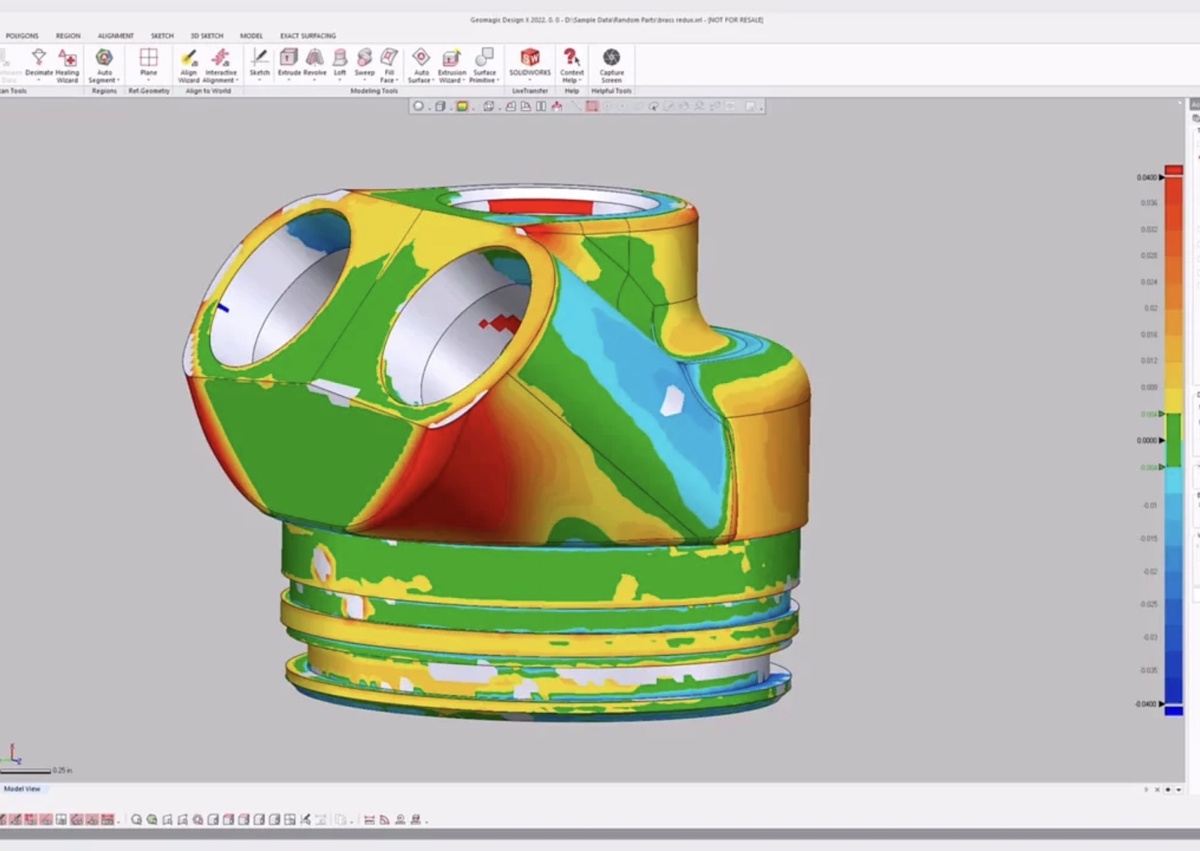
Task: Run the Auto Surface tool
Action: tap(421, 65)
